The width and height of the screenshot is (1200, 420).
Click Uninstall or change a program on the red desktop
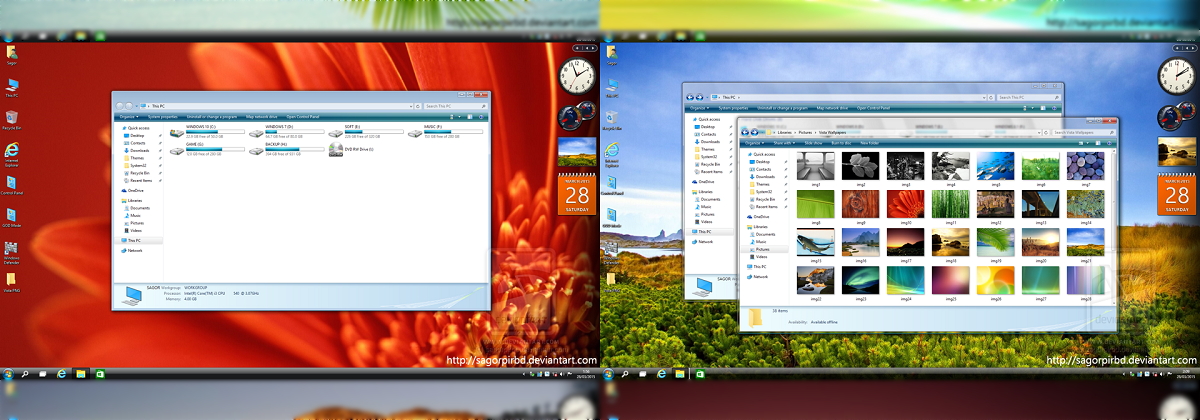pyautogui.click(x=212, y=117)
